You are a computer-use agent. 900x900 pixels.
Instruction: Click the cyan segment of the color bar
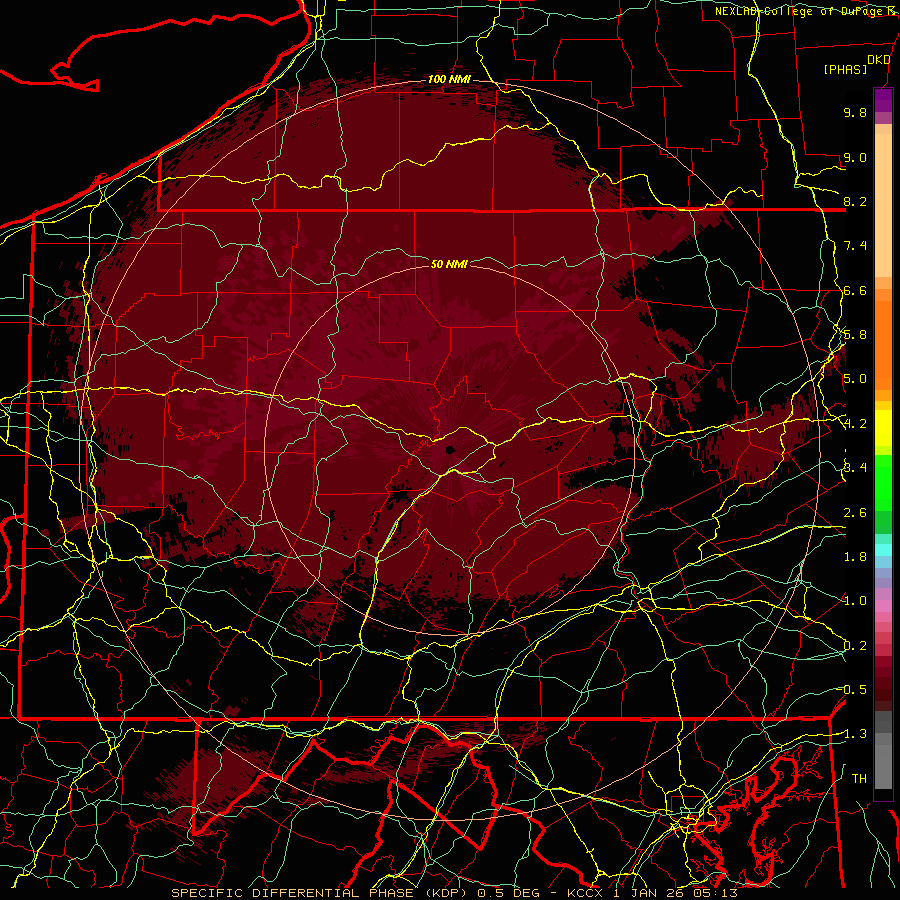pos(883,550)
